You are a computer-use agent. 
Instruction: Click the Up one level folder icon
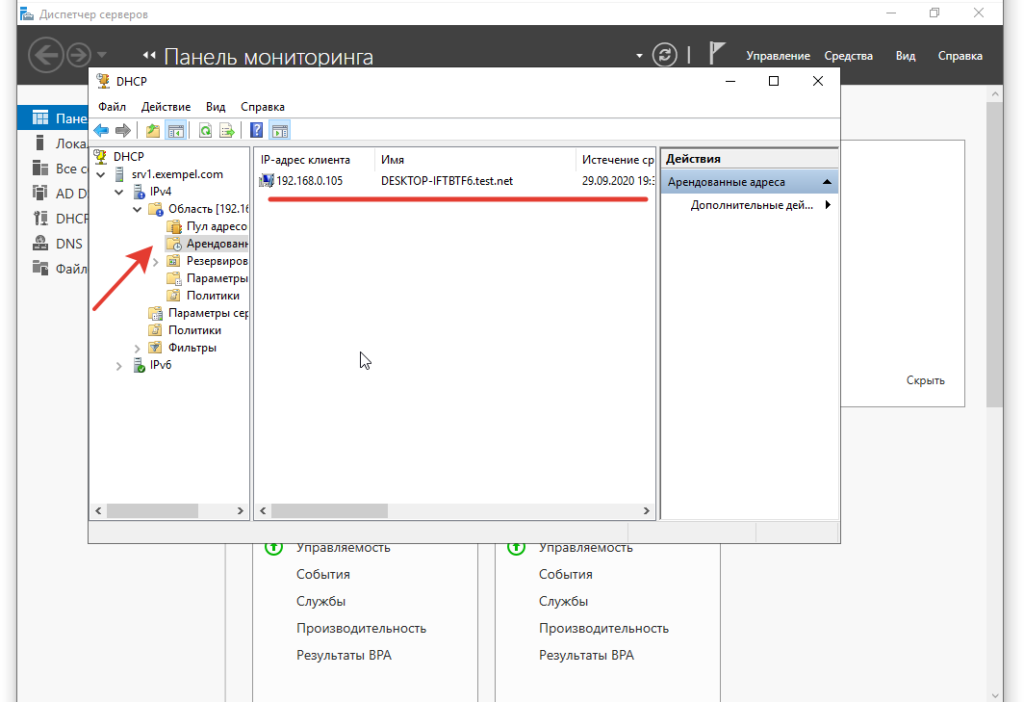153,130
